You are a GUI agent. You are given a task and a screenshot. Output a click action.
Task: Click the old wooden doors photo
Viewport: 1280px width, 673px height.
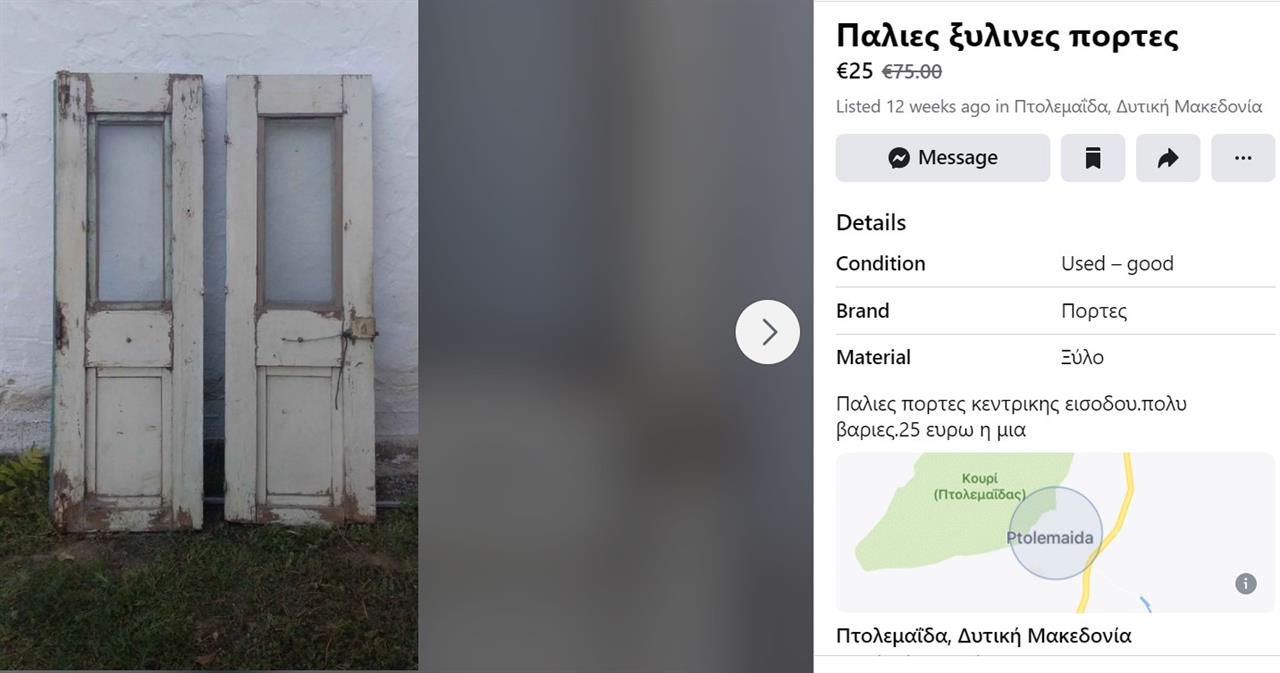tap(209, 336)
